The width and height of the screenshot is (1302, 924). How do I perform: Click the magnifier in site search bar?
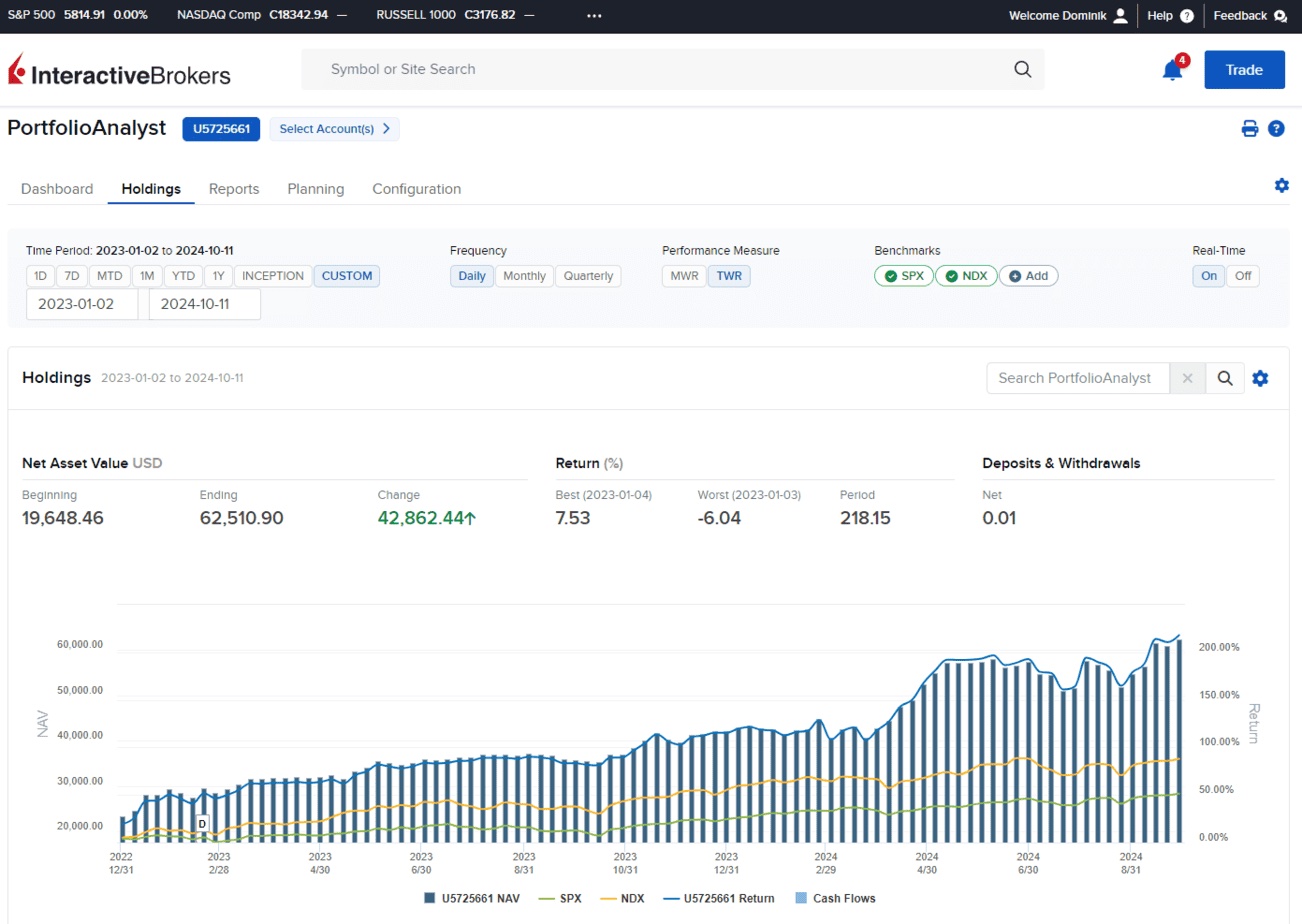(1022, 69)
